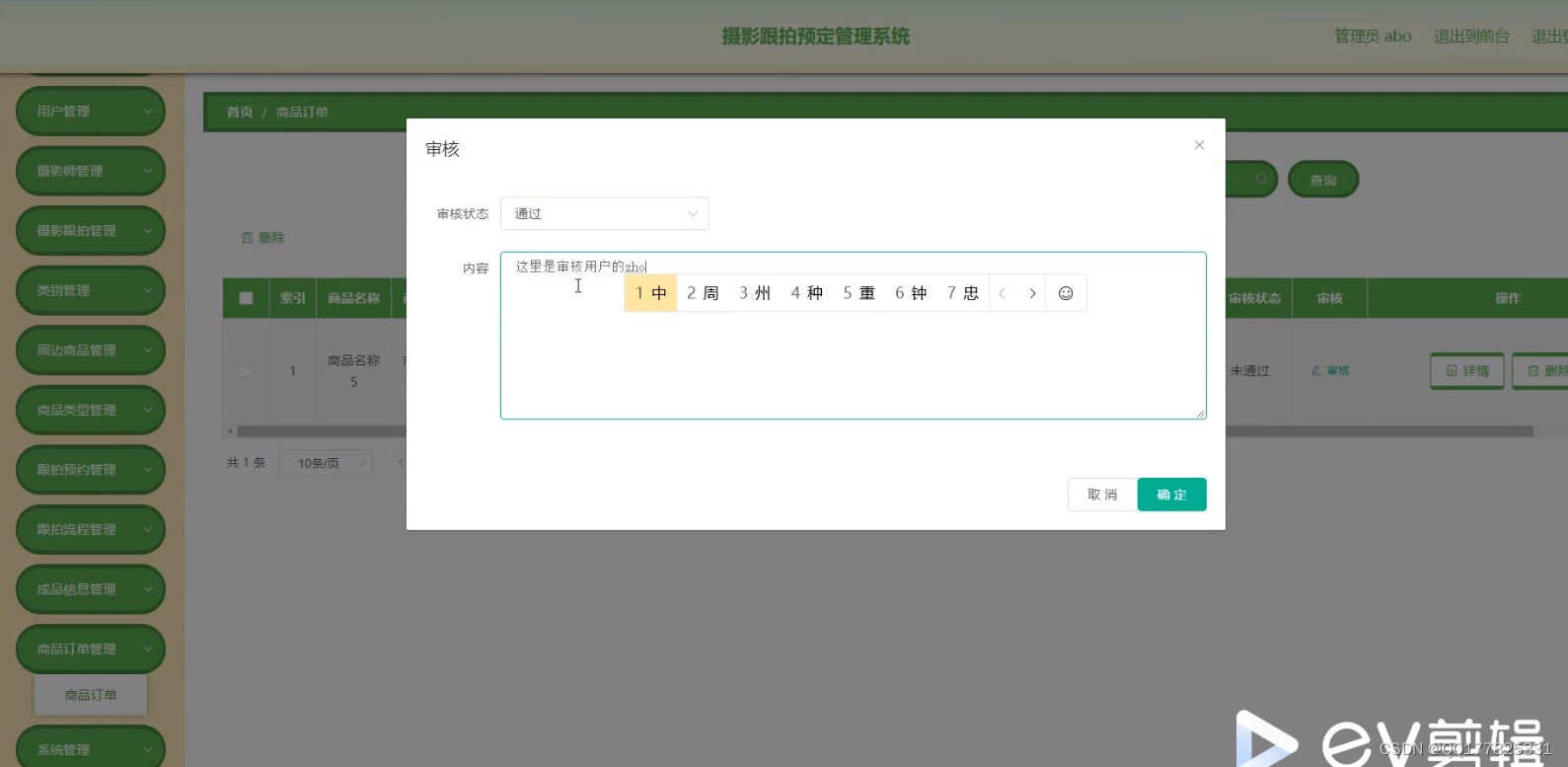Screen dimensions: 1568x767
Task: Close the 审核 dialog with the X icon
Action: (1199, 145)
